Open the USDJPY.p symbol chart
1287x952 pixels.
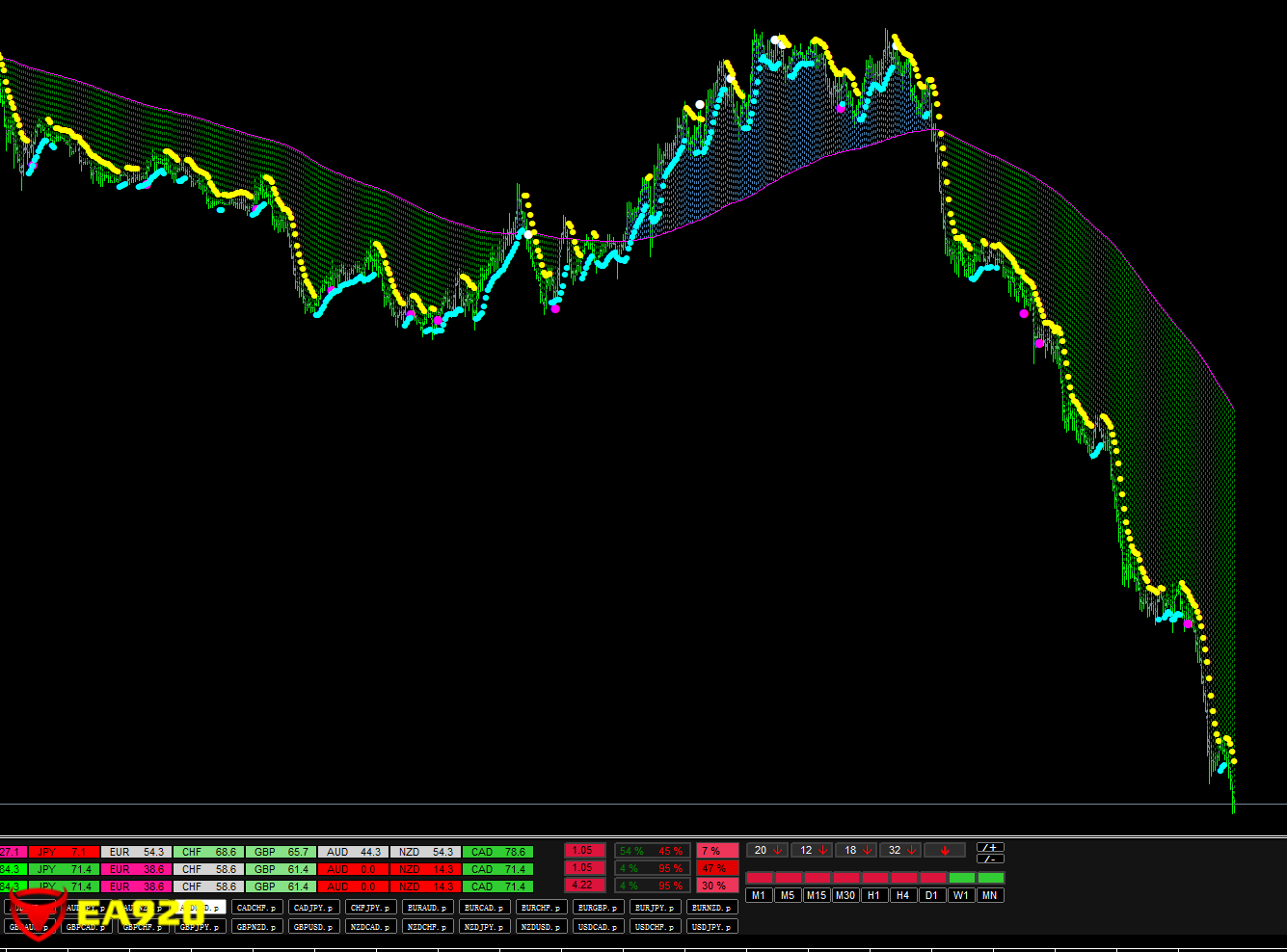coord(712,927)
